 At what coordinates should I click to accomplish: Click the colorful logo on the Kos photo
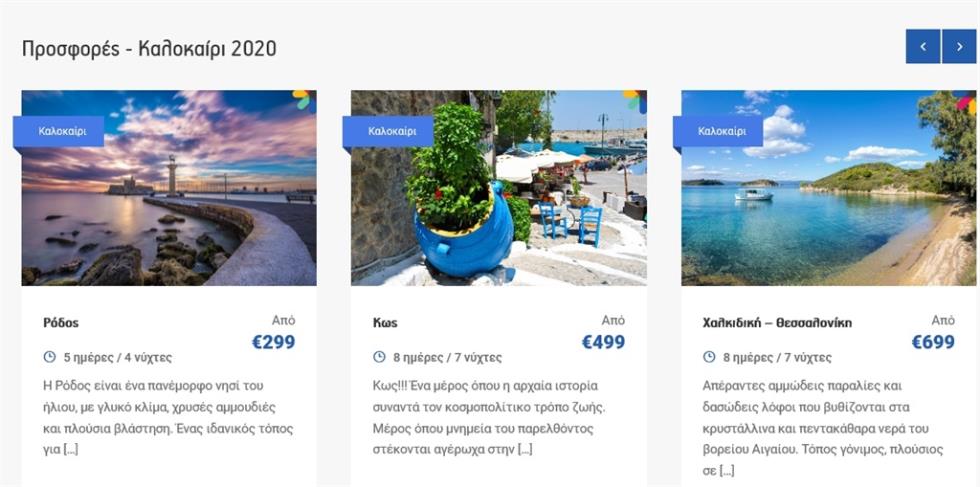tap(634, 100)
